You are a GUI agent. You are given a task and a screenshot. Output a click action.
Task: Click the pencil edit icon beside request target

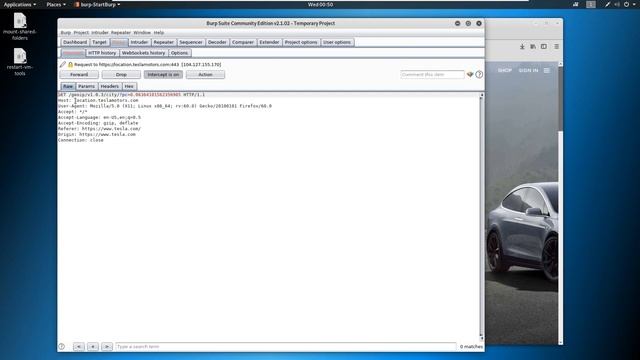62,64
